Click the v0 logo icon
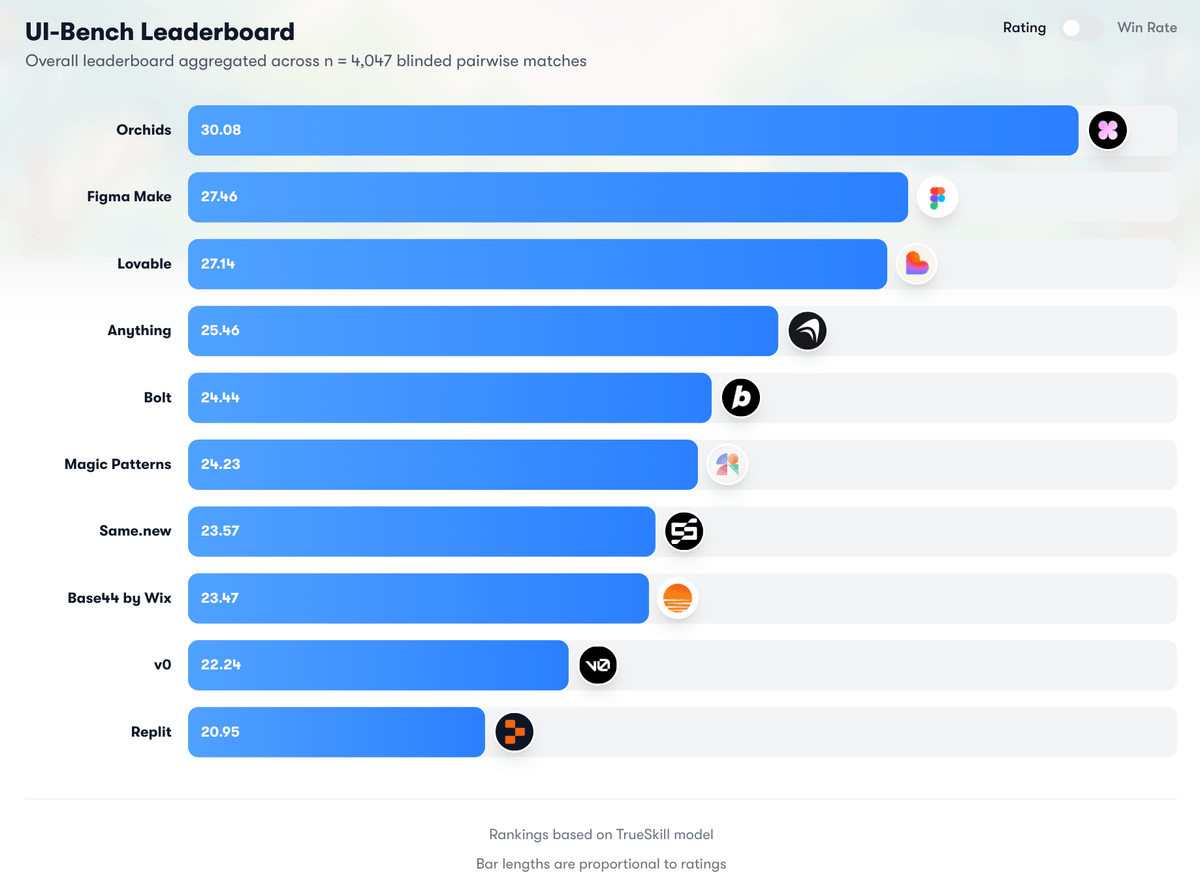This screenshot has width=1200, height=887. point(598,665)
